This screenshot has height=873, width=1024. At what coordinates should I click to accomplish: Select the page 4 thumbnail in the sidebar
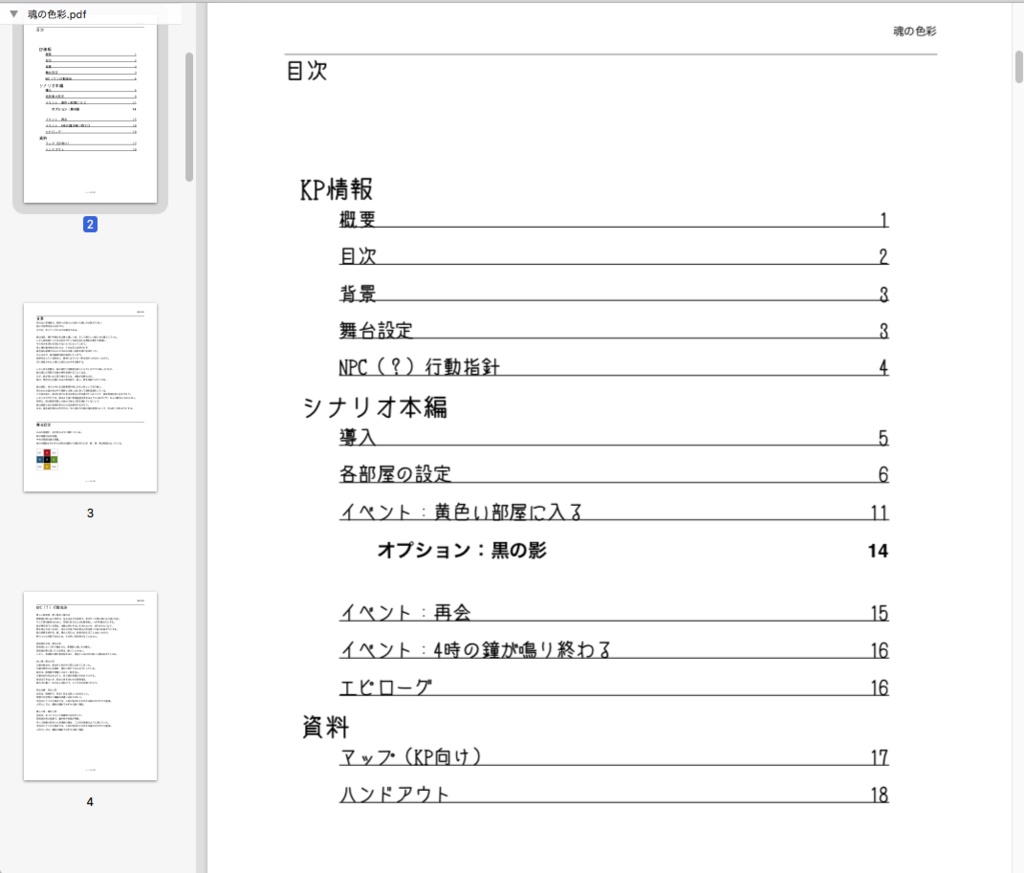tap(90, 682)
